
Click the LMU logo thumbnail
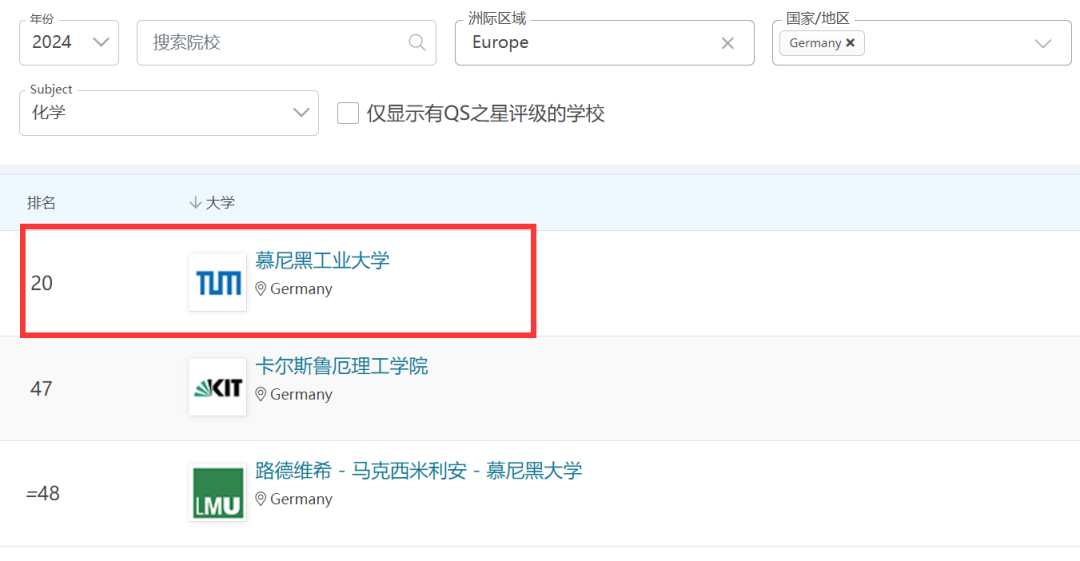click(218, 492)
